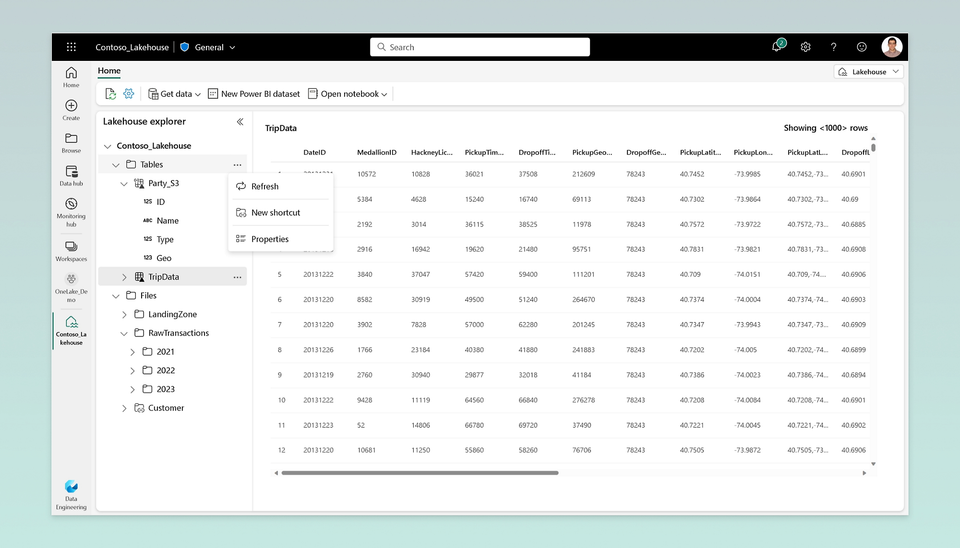
Task: Click the toolbar settings gear icon
Action: pyautogui.click(x=129, y=94)
